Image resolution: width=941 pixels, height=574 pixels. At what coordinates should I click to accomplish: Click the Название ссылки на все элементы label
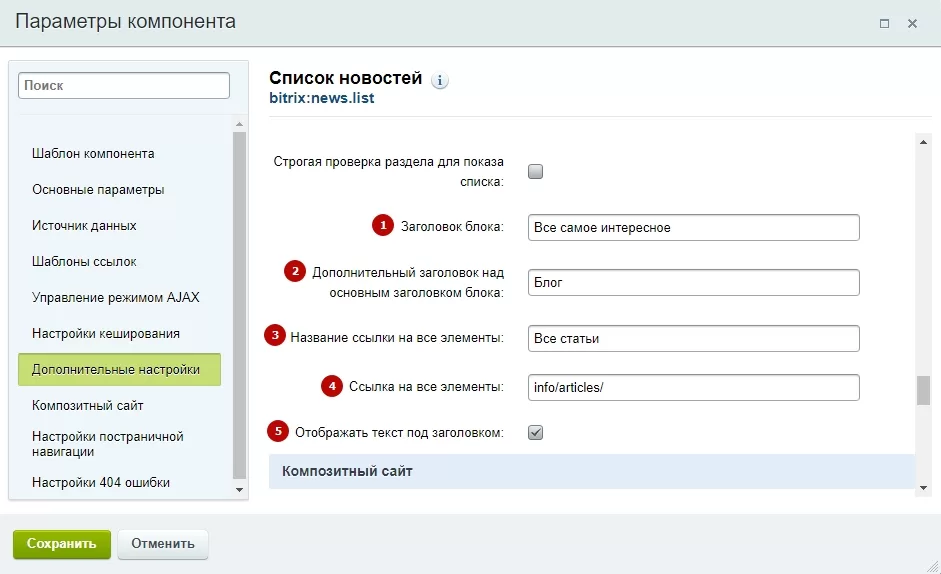tap(397, 338)
